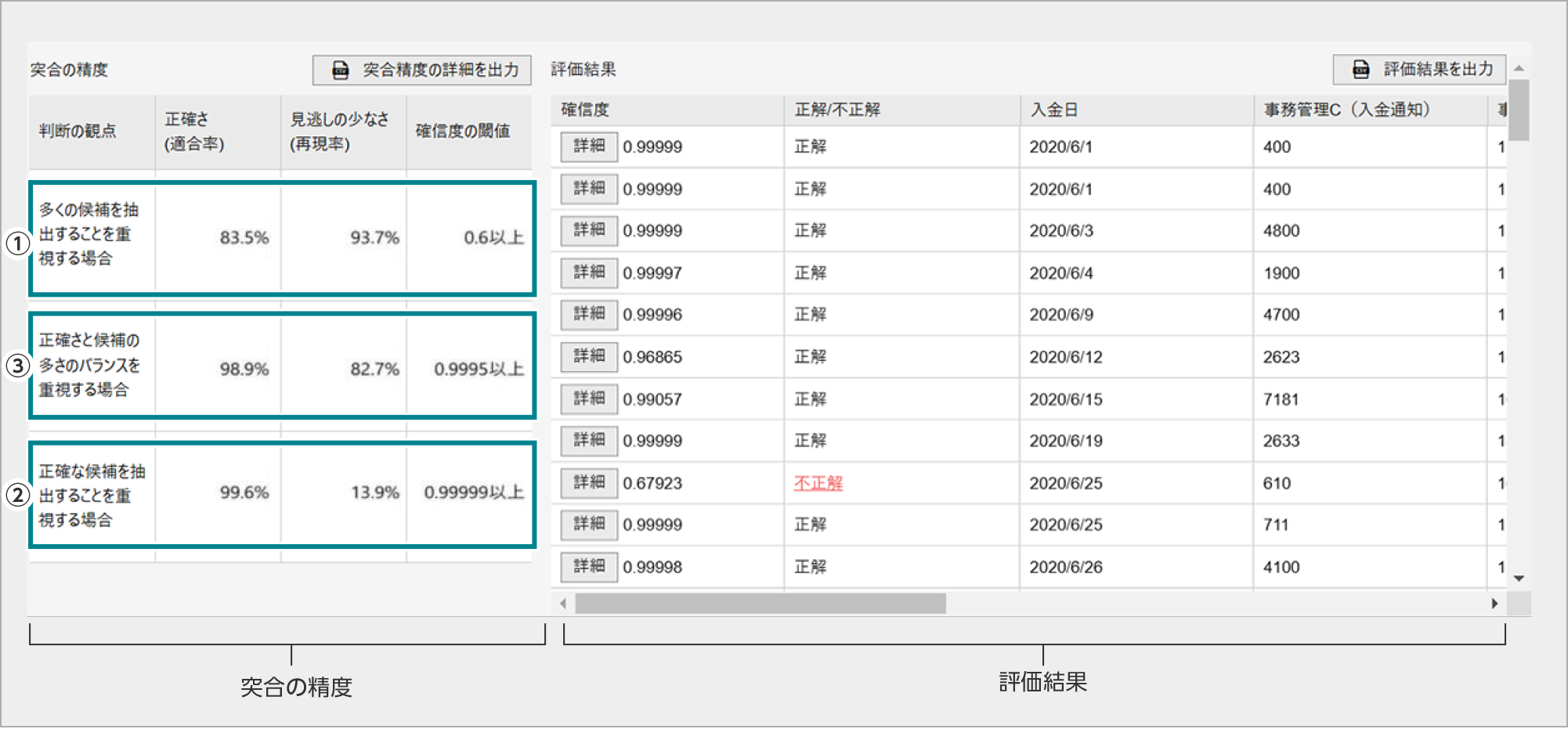
Task: Click the 確信度 column header
Action: click(x=666, y=110)
